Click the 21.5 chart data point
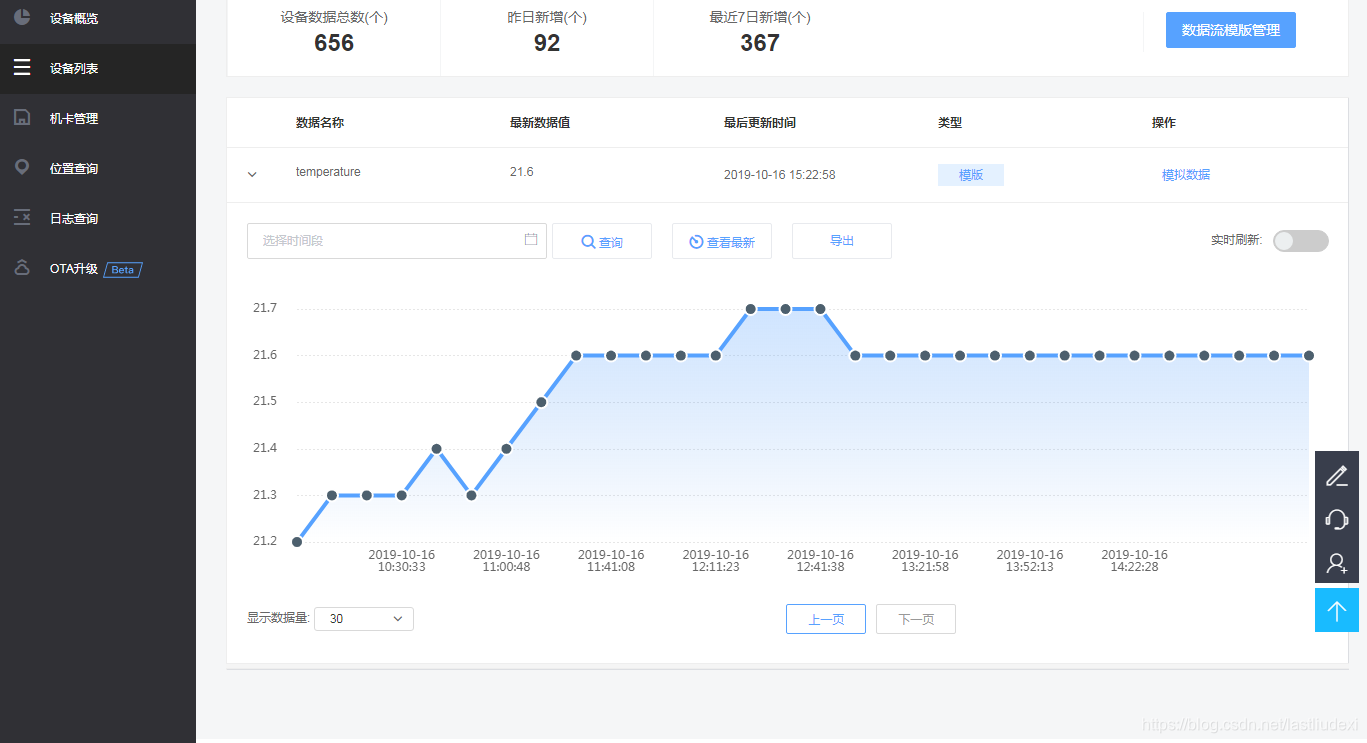Viewport: 1367px width, 743px height. point(541,402)
